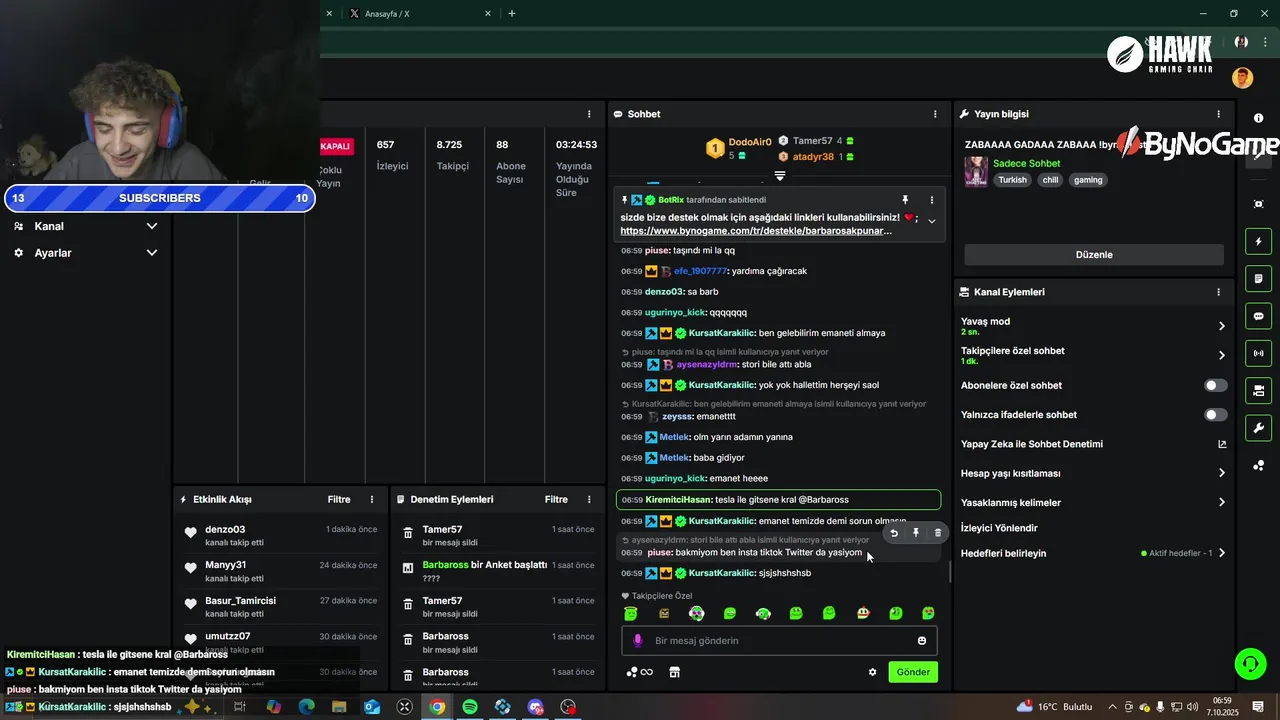
Task: Click the Turkish stream tag
Action: [1013, 180]
